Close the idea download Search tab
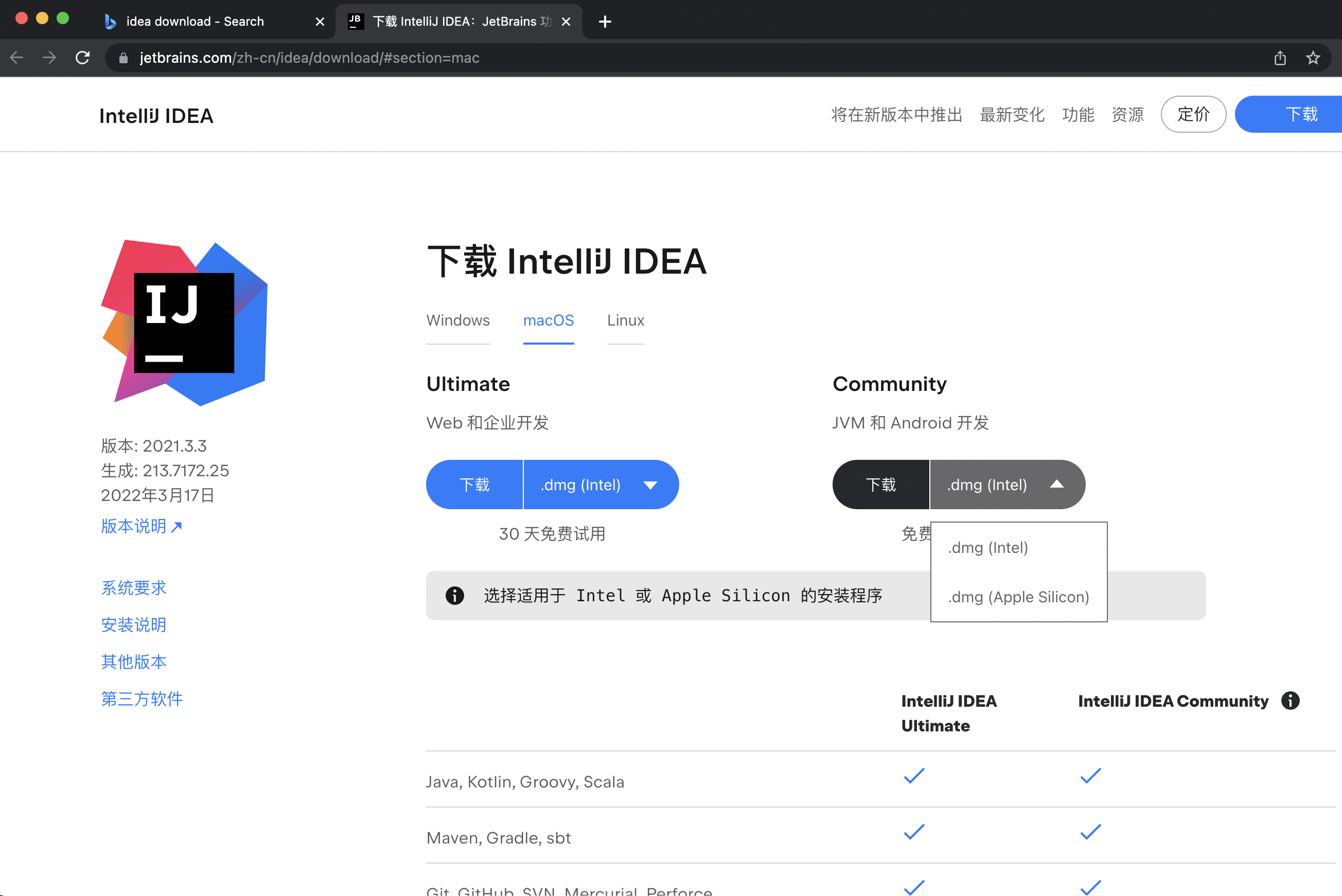Viewport: 1342px width, 896px height. (x=320, y=22)
